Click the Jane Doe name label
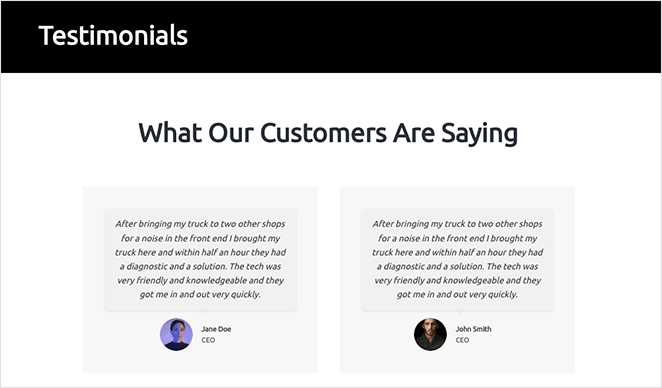The height and width of the screenshot is (388, 662). click(216, 329)
